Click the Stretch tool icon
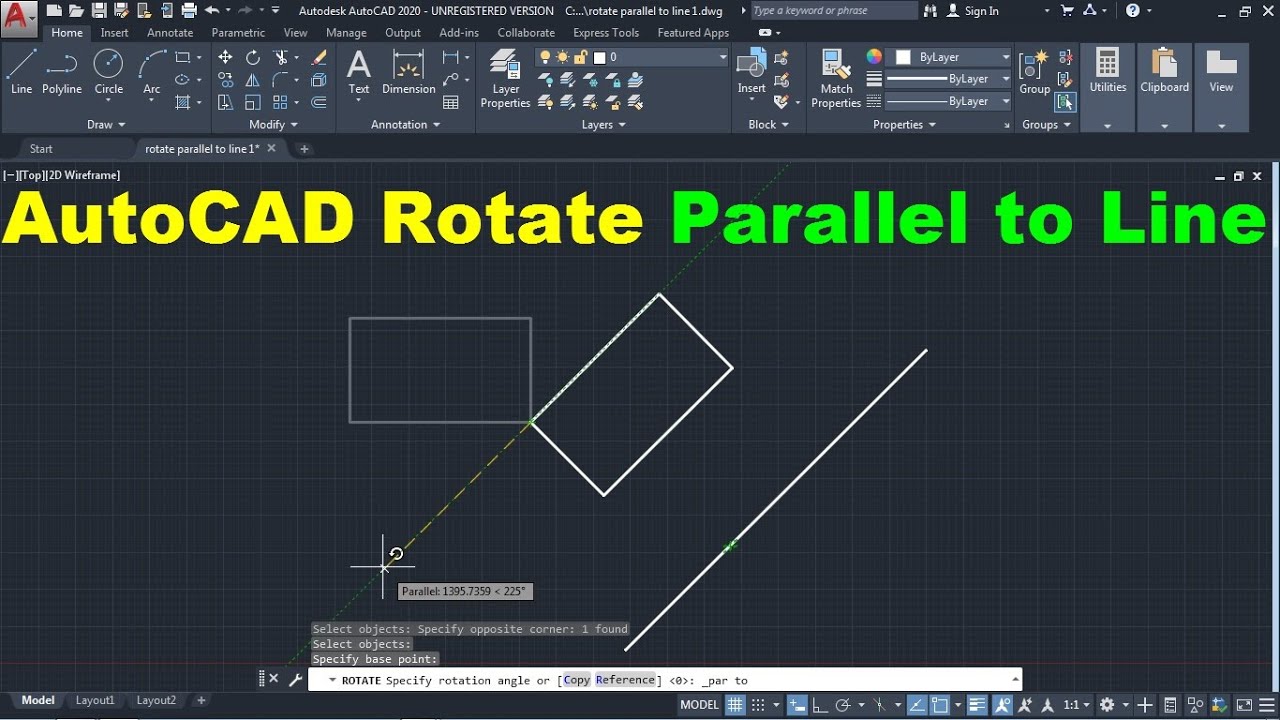 point(225,102)
